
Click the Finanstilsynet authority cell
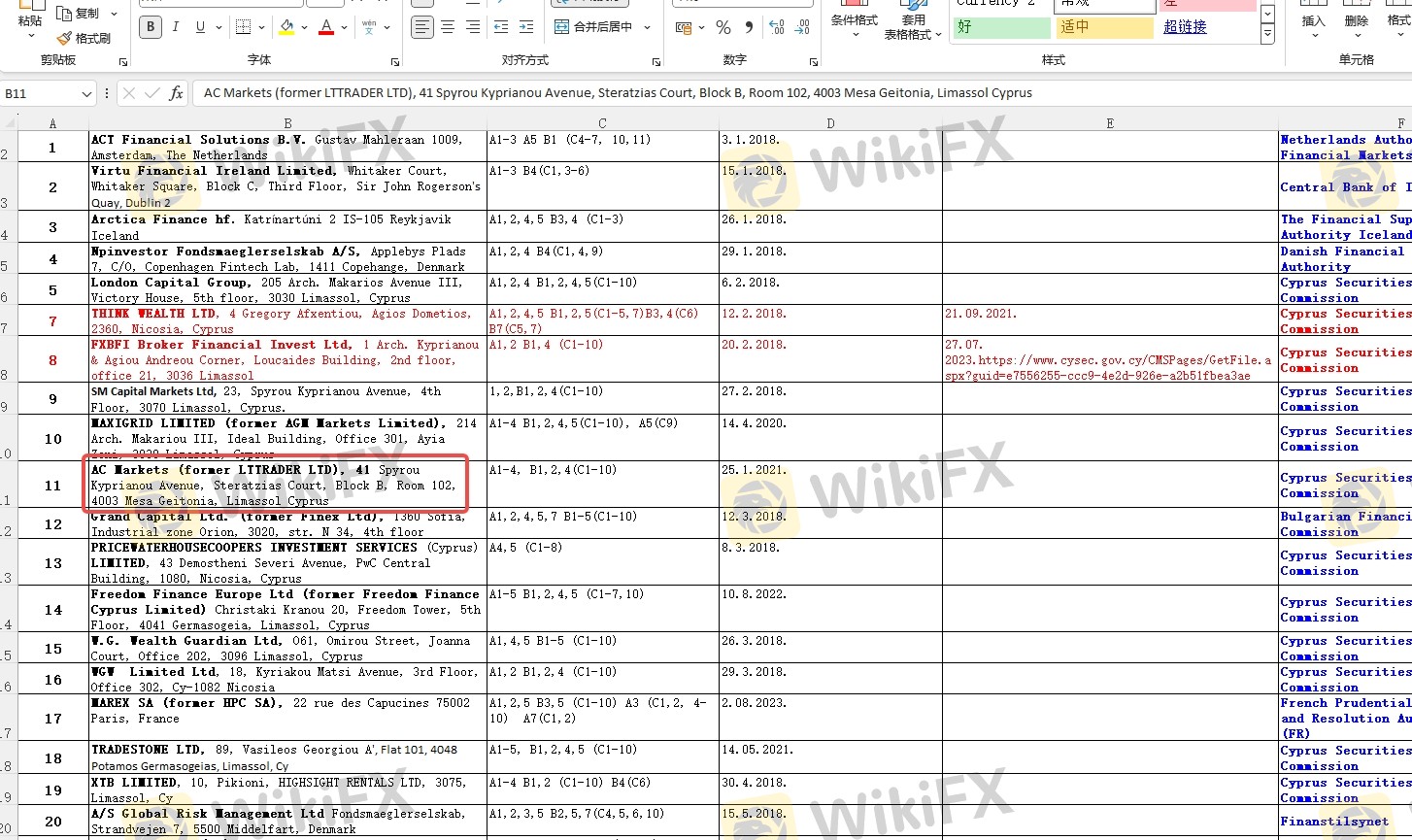[1346, 821]
